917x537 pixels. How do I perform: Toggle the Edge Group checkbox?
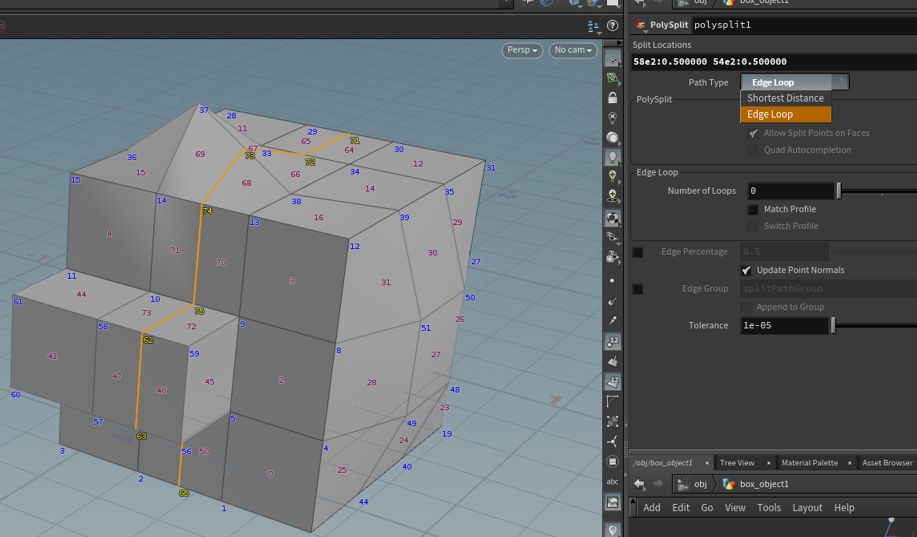click(638, 289)
